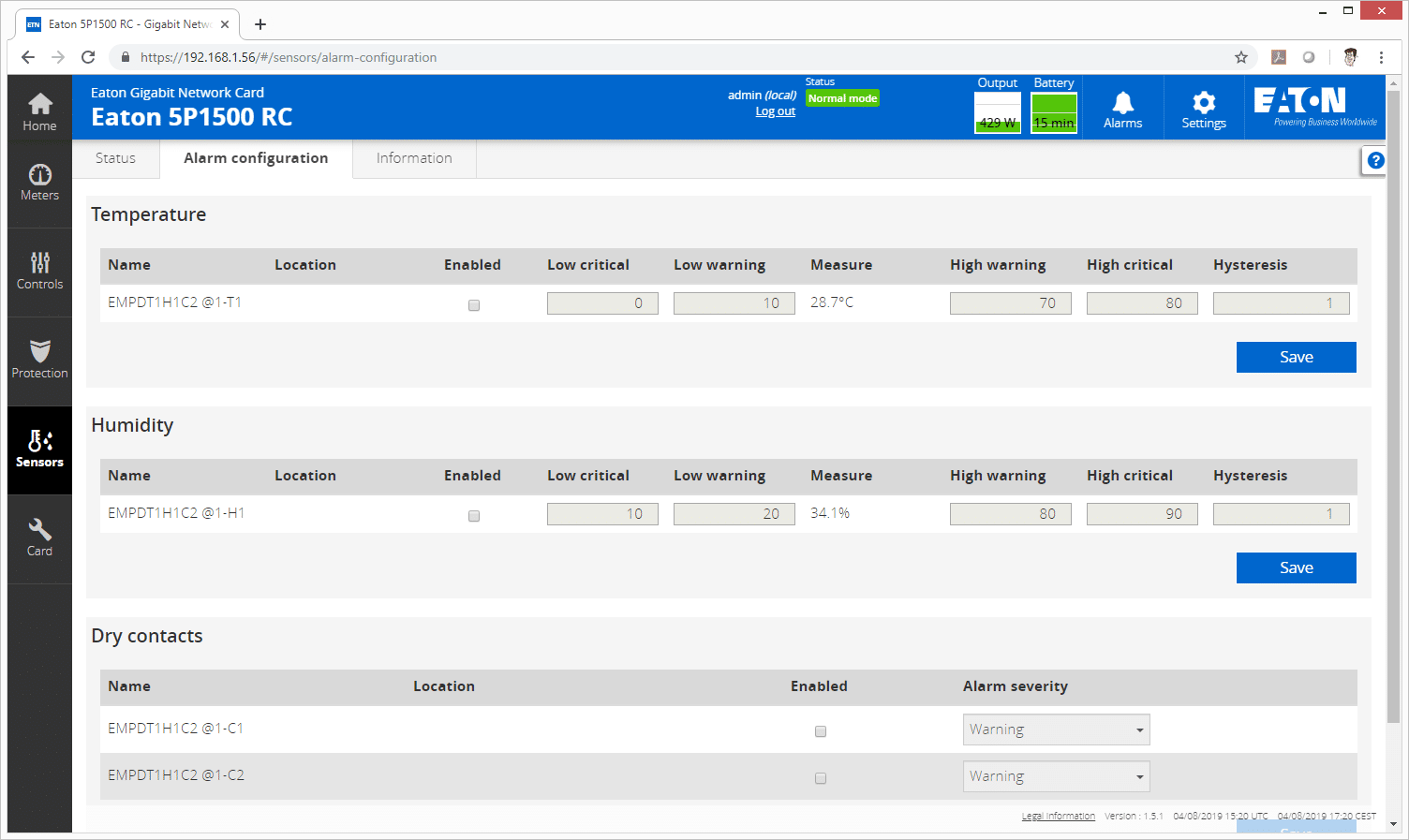Image resolution: width=1409 pixels, height=840 pixels.
Task: Reload the browser page
Action: (88, 57)
